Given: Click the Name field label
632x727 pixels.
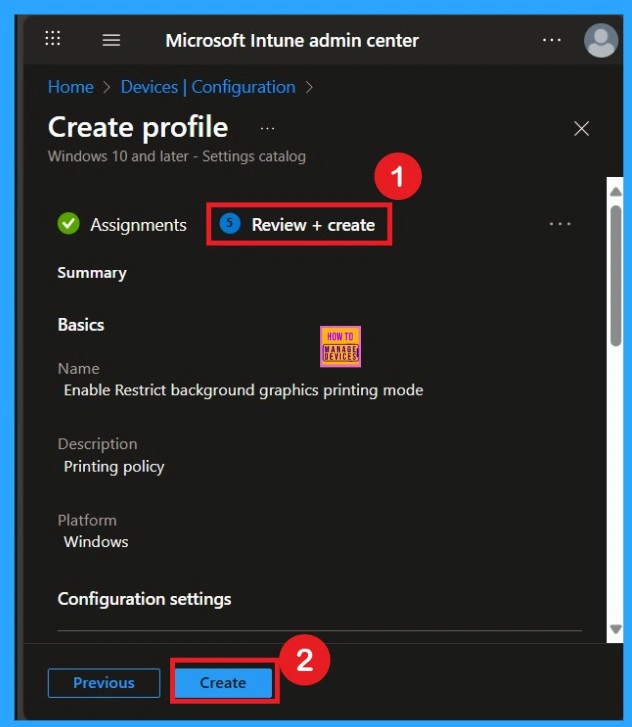Looking at the screenshot, I should [78, 369].
